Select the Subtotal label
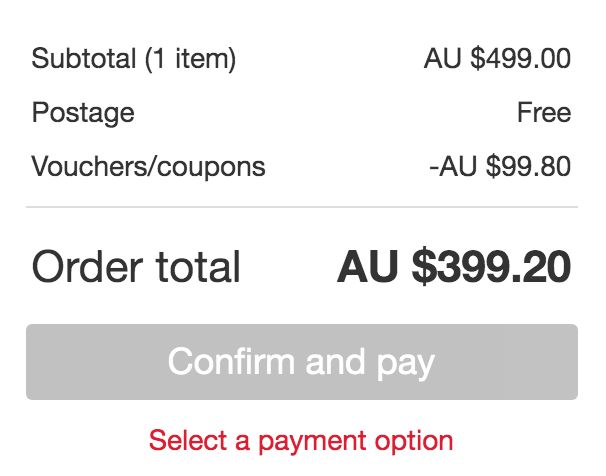606x476 pixels. point(83,59)
